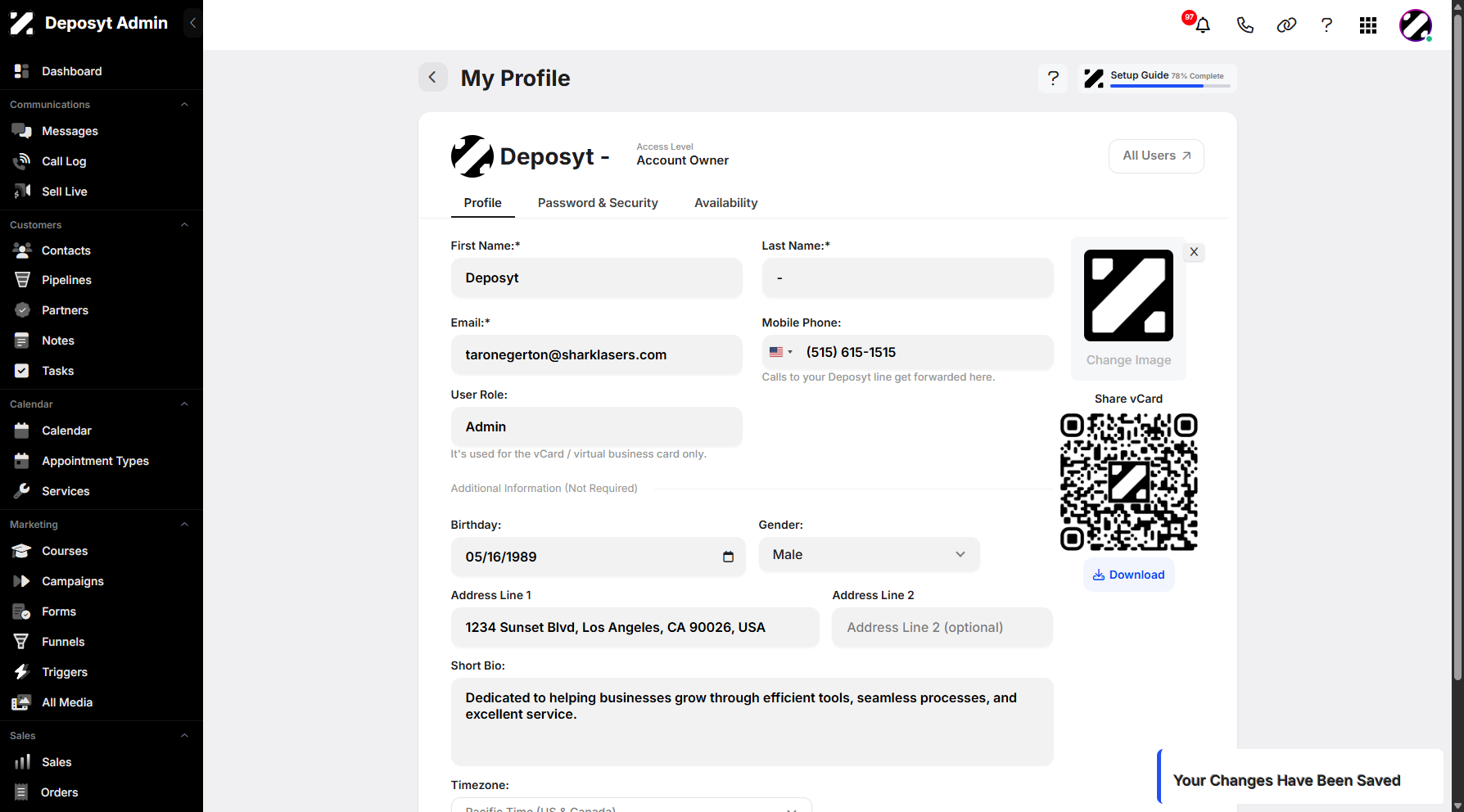The width and height of the screenshot is (1464, 812).
Task: Open the birthday calendar picker icon
Action: point(728,557)
